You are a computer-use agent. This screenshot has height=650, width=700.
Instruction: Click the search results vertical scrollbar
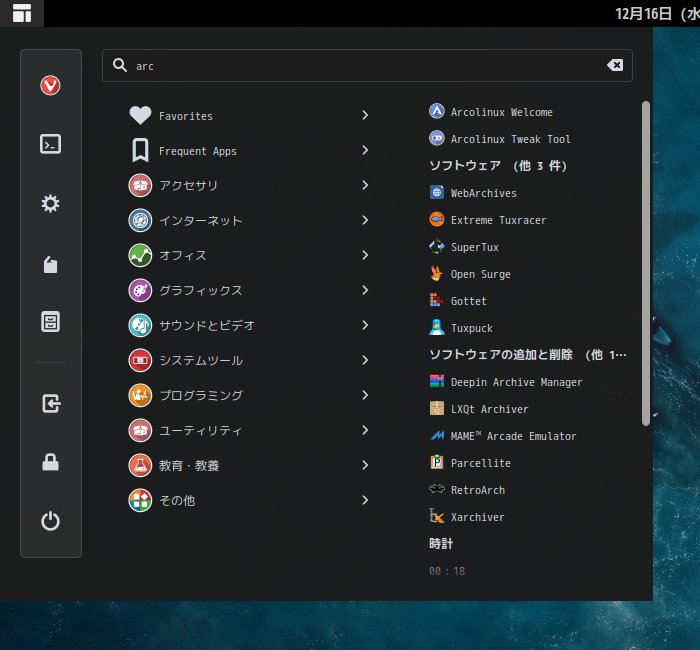(x=646, y=263)
